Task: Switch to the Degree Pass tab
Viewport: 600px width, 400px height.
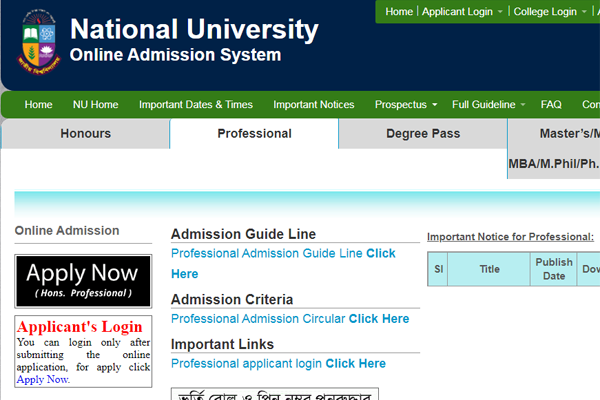Action: [423, 134]
